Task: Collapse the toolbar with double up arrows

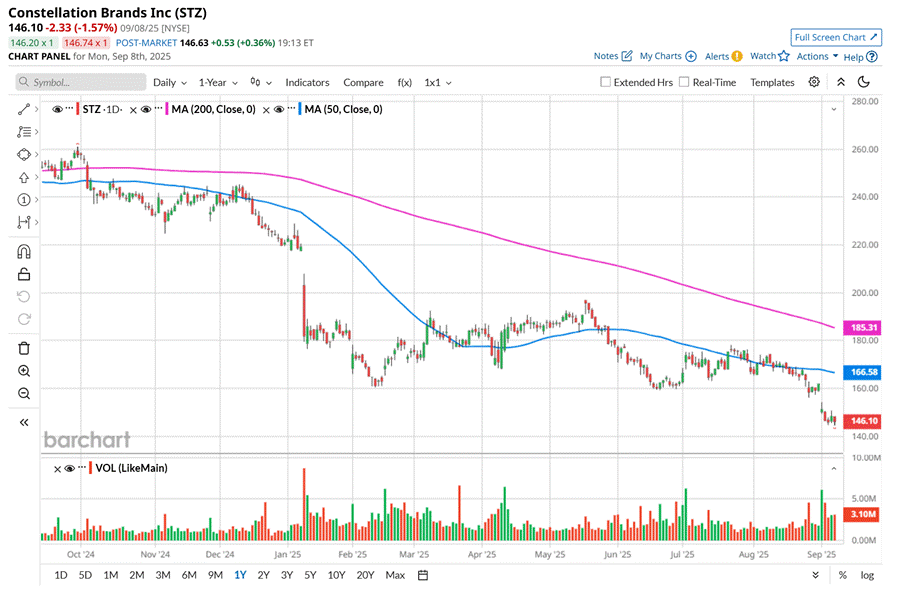Action: [840, 82]
